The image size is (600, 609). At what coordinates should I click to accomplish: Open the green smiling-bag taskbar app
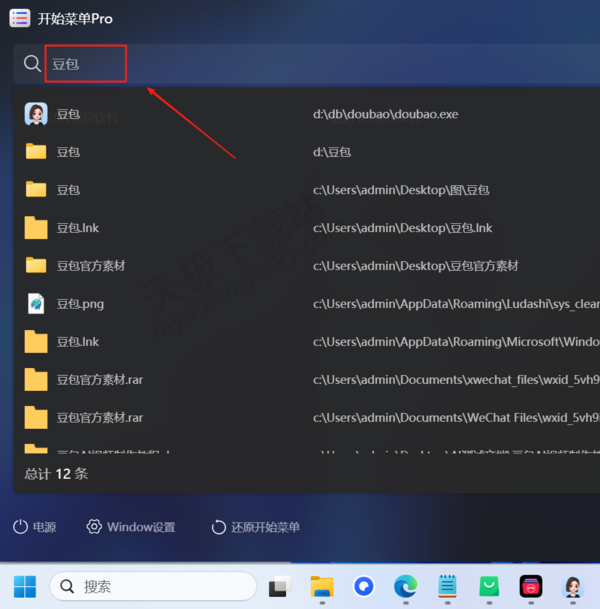tap(489, 586)
